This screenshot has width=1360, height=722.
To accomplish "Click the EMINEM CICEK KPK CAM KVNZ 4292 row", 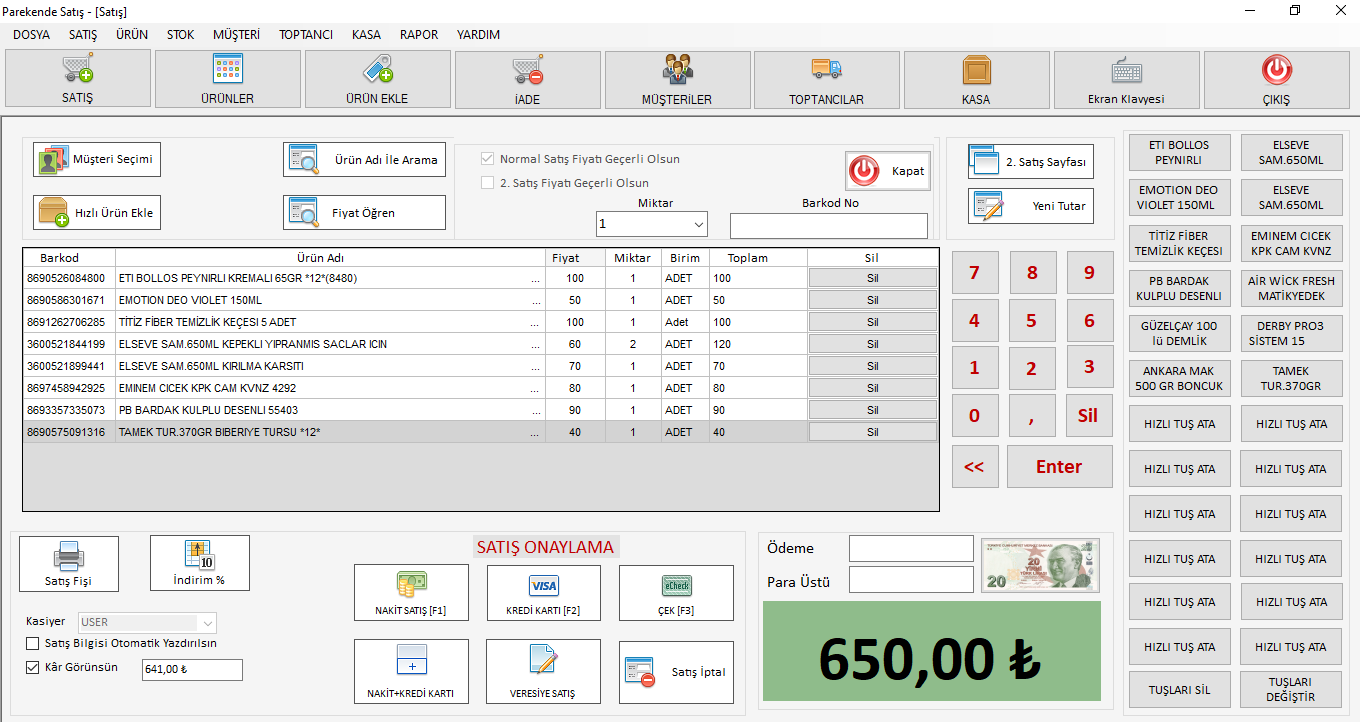I will [x=480, y=388].
